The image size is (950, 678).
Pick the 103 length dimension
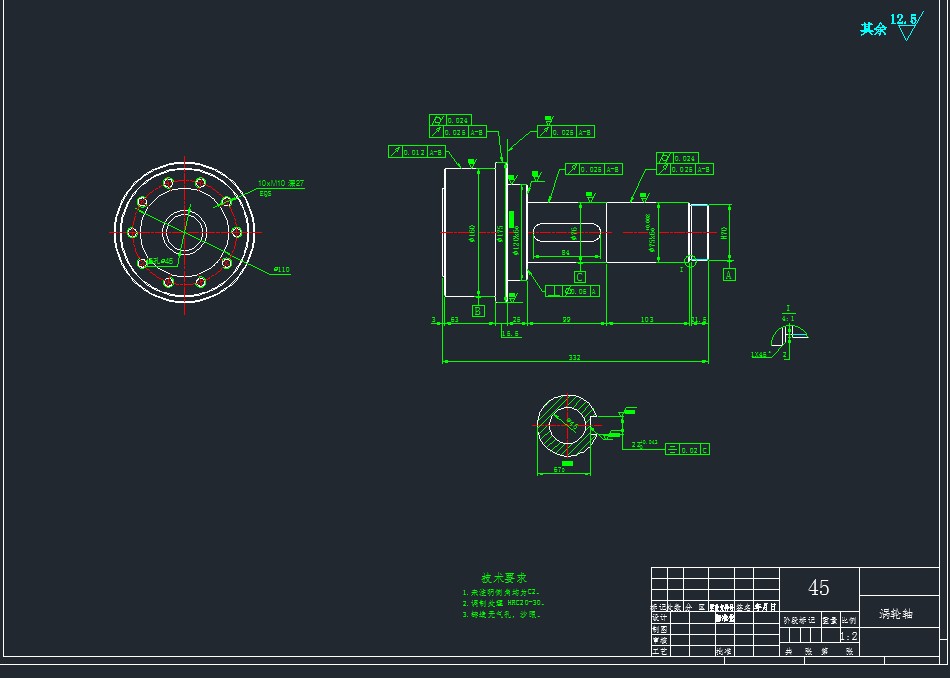[x=647, y=319]
